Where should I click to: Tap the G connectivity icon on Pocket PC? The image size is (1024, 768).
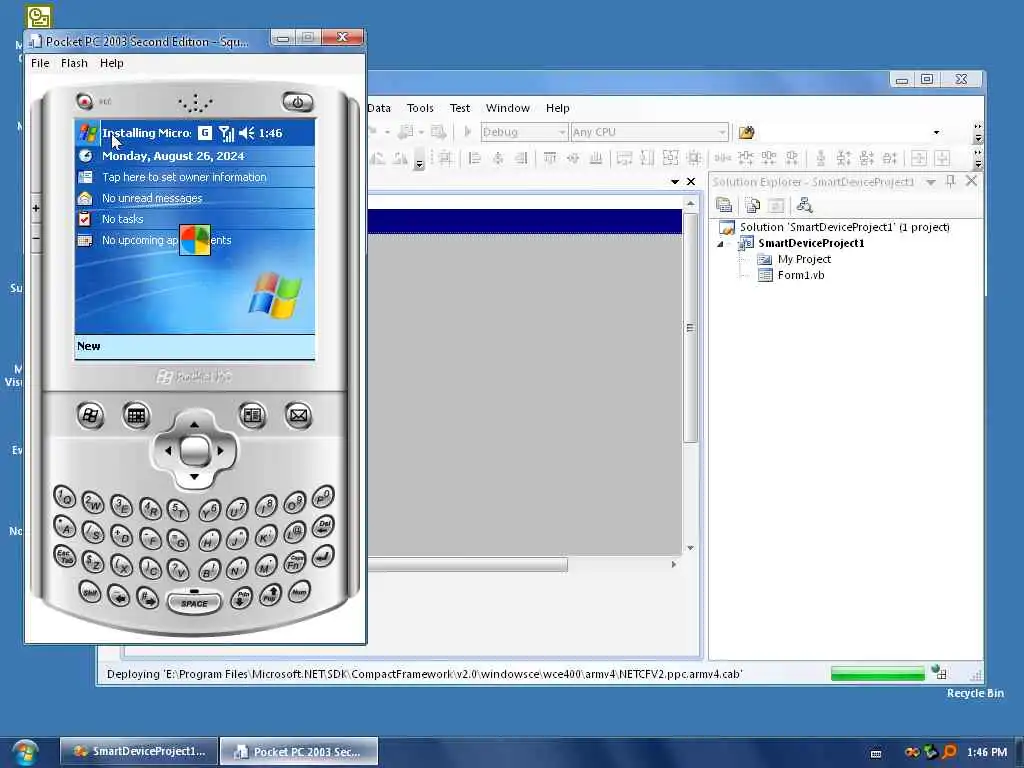[x=205, y=133]
